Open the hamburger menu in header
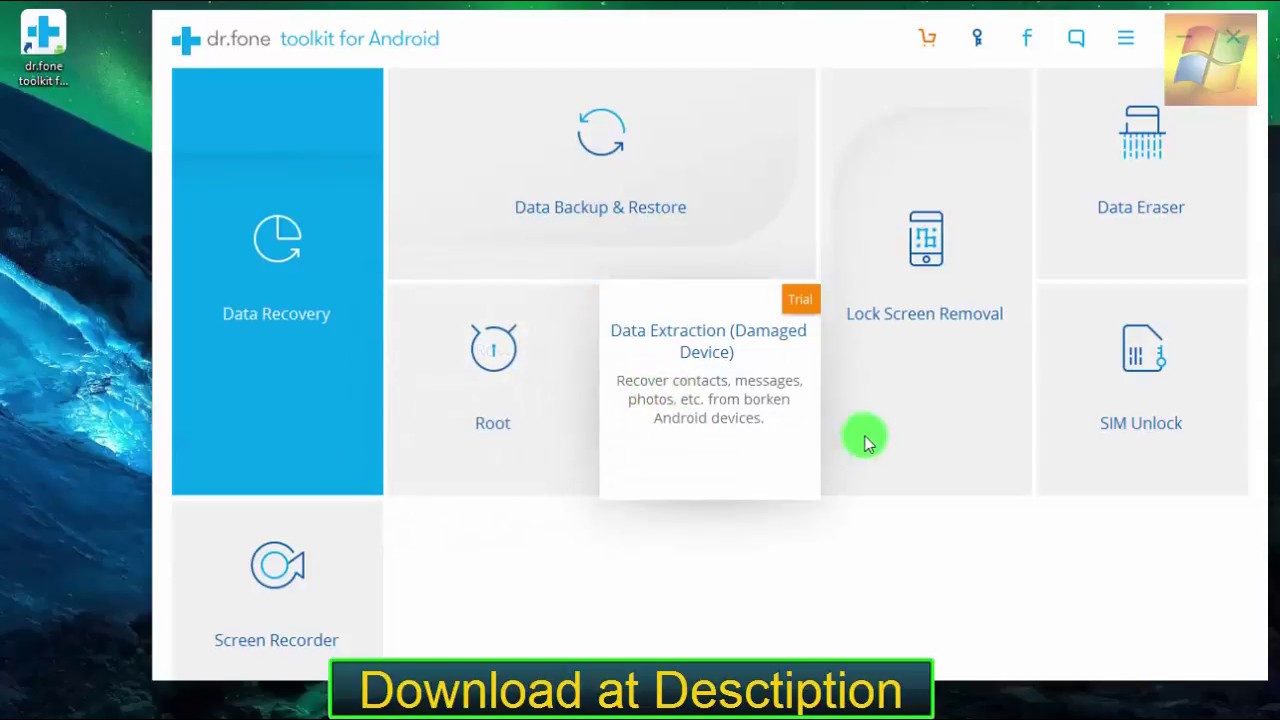Screen dimensions: 1280x720 tap(1126, 38)
